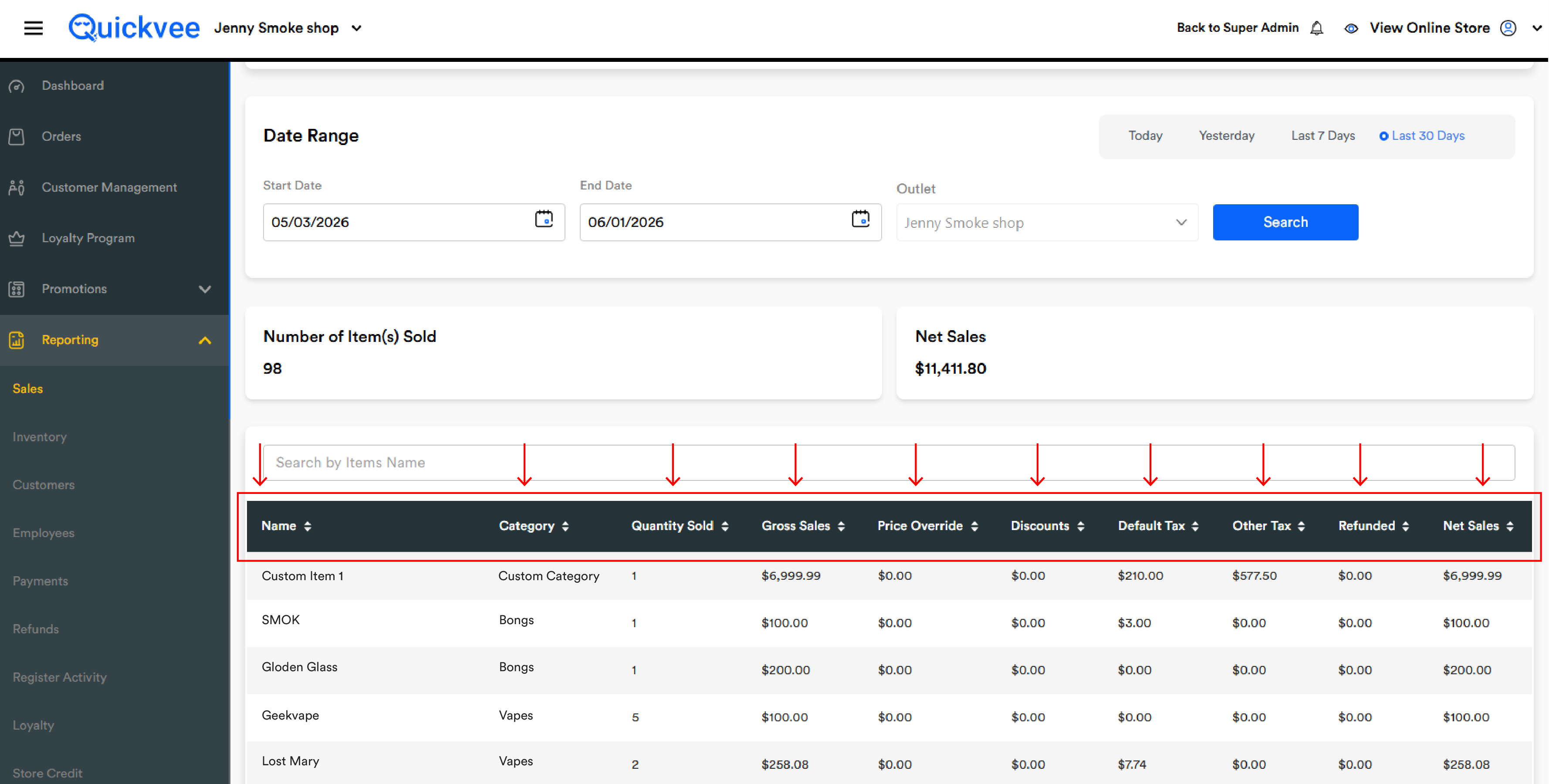Click the Search by Items Name field
Viewport: 1549px width, 784px height.
coord(888,463)
